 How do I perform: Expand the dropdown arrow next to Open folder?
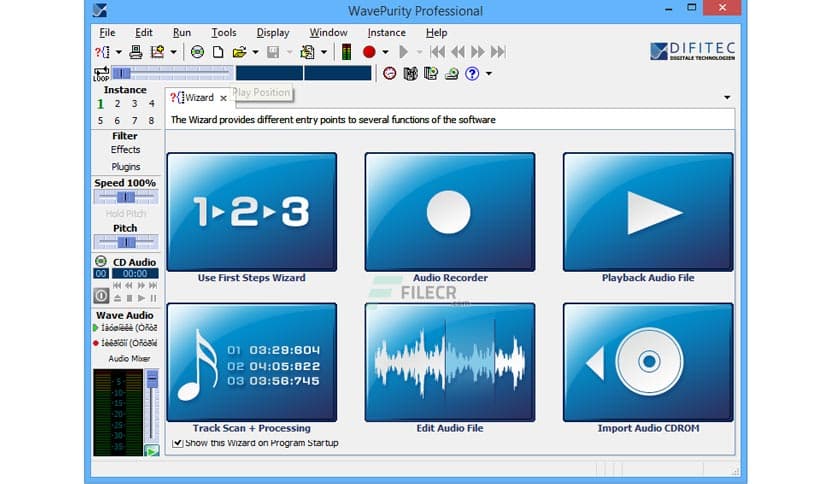click(255, 52)
